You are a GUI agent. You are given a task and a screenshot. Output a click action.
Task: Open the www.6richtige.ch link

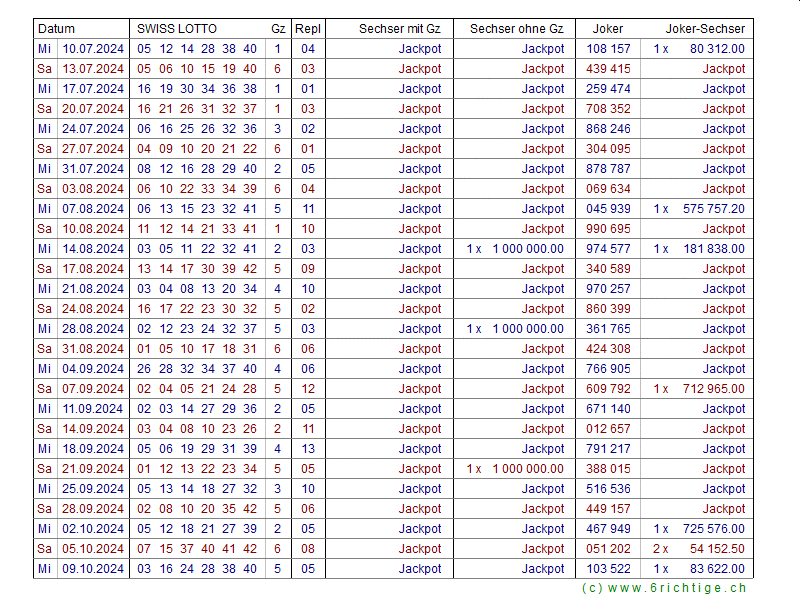tap(663, 588)
